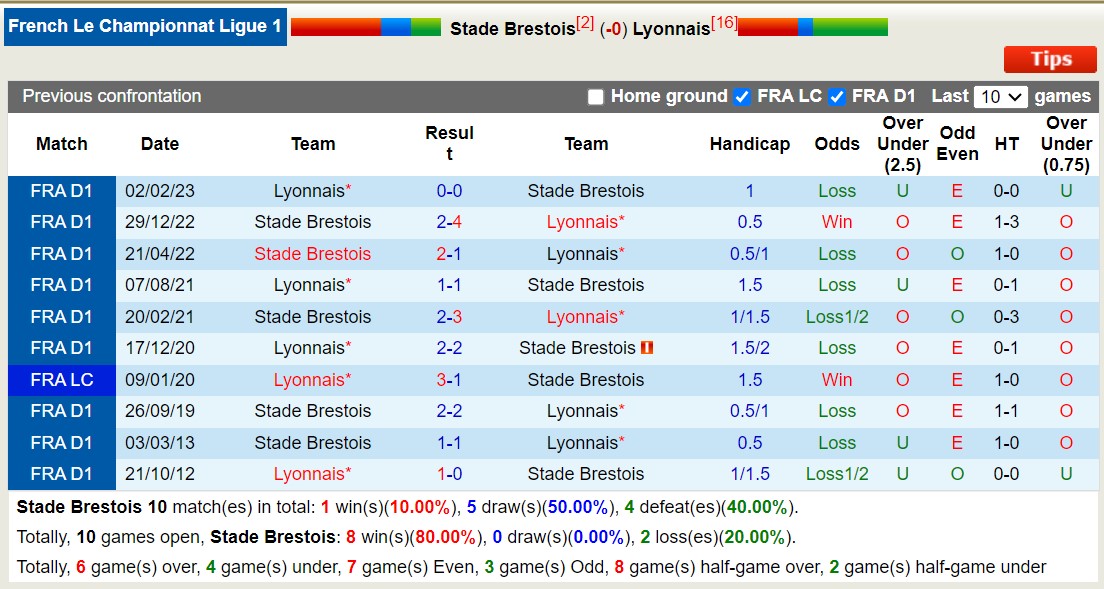This screenshot has width=1104, height=589.
Task: Click the 1.5/2 handicap value on 17/12/20 row
Action: pos(750,348)
